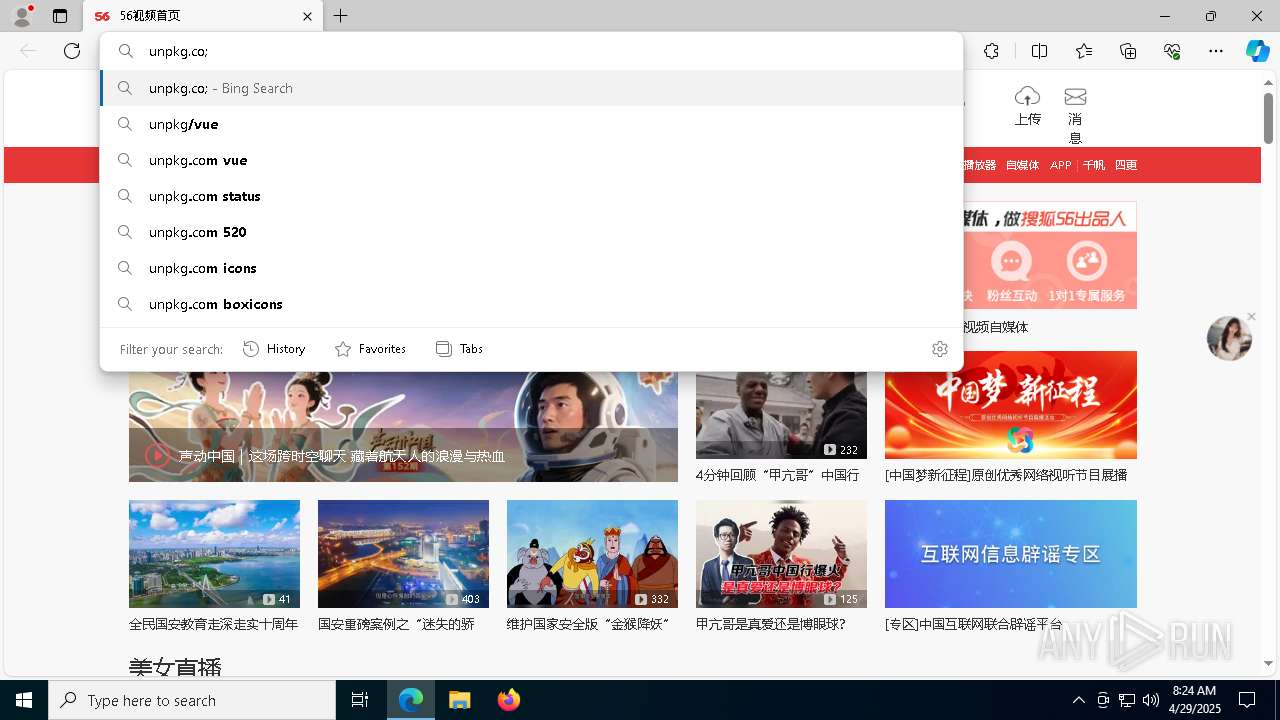Open 中国梦新征程 banner thumbnail

tap(1010, 405)
